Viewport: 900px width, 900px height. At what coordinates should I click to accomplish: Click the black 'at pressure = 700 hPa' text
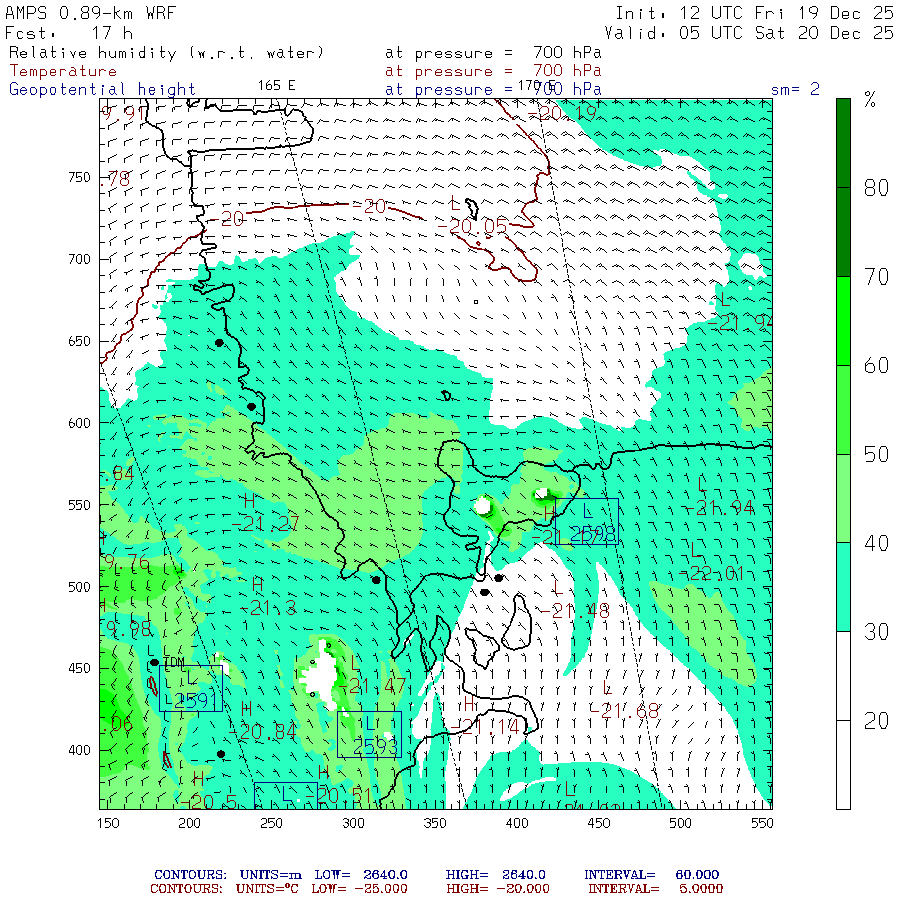click(x=493, y=53)
